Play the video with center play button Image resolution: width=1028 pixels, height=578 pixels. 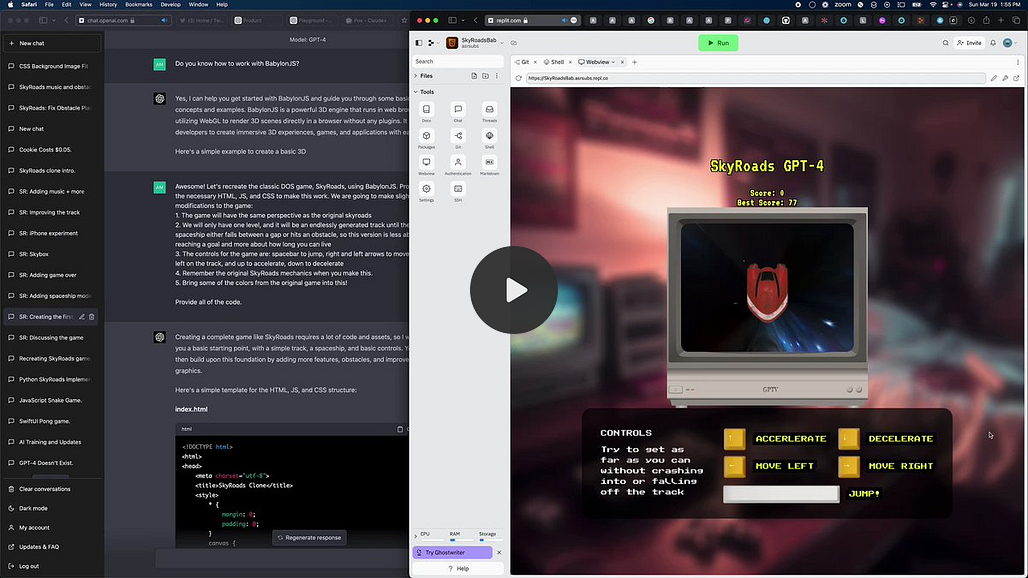[x=514, y=290]
